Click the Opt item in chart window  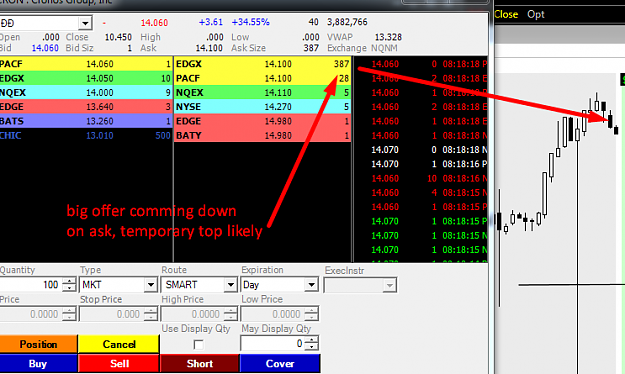click(536, 14)
